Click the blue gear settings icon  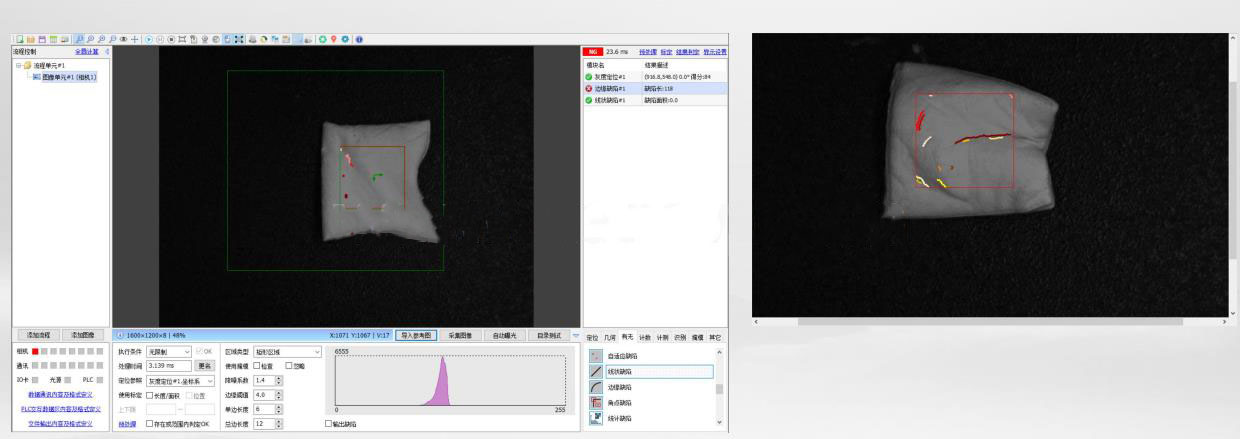click(x=345, y=39)
